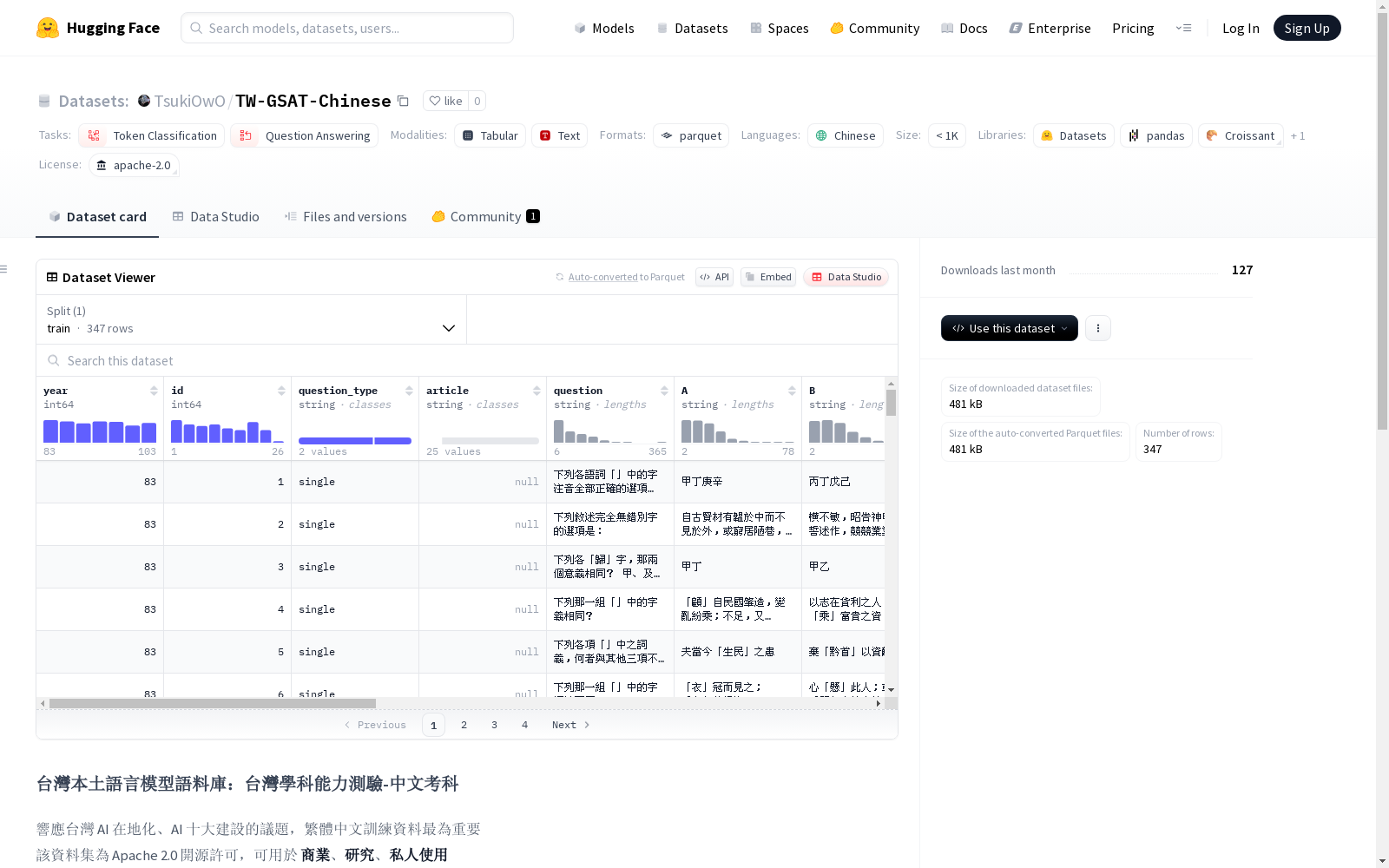Click question_type distribution bar
The height and width of the screenshot is (868, 1389).
pos(355,441)
